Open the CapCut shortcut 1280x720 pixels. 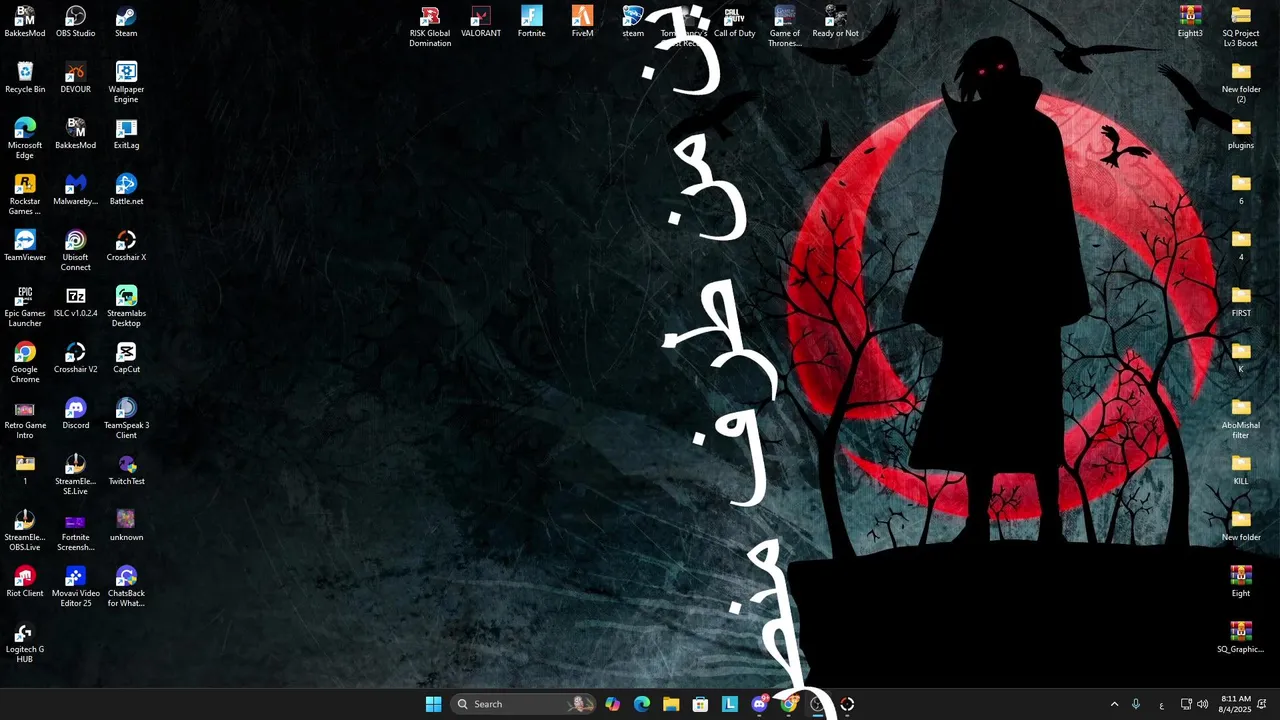pyautogui.click(x=126, y=358)
